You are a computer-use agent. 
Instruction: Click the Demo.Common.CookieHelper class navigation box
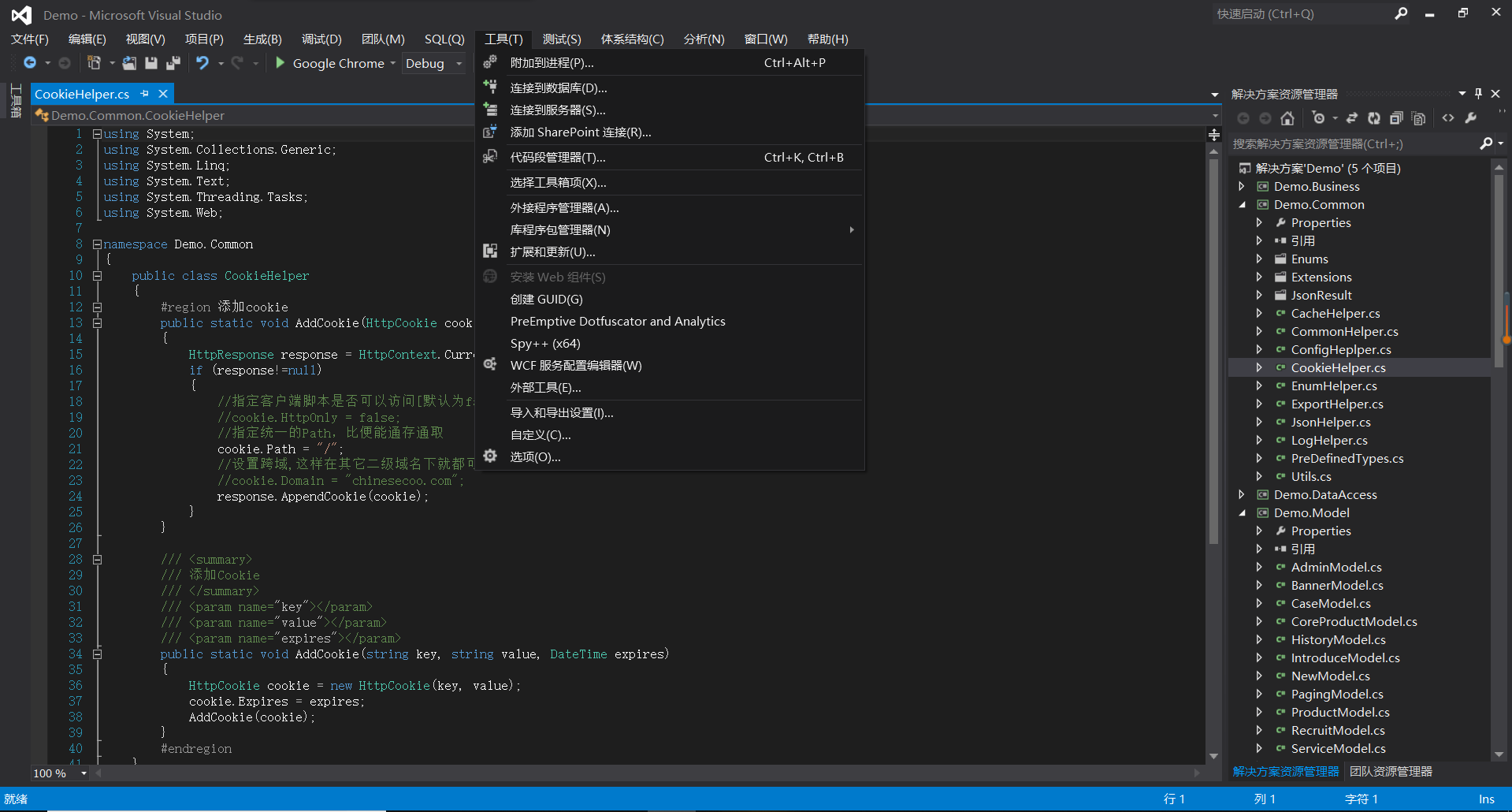(x=626, y=116)
